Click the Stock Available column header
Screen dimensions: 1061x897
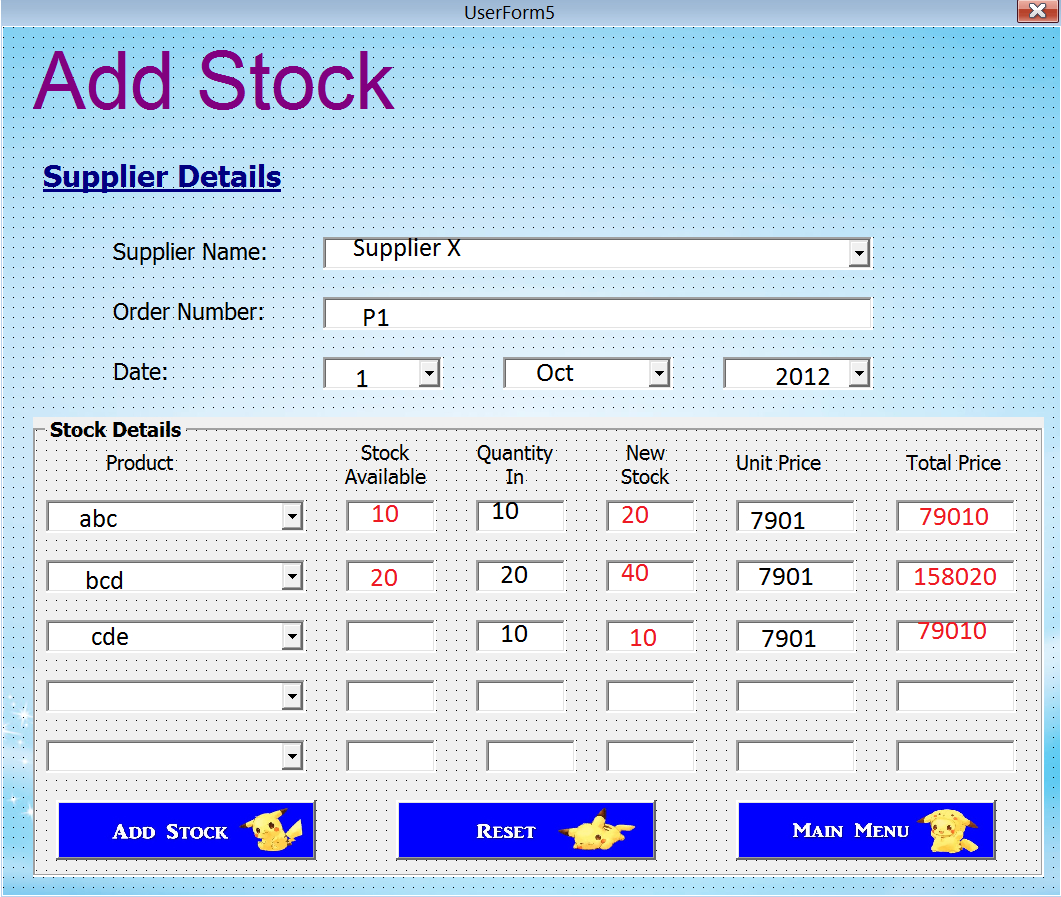click(x=385, y=465)
